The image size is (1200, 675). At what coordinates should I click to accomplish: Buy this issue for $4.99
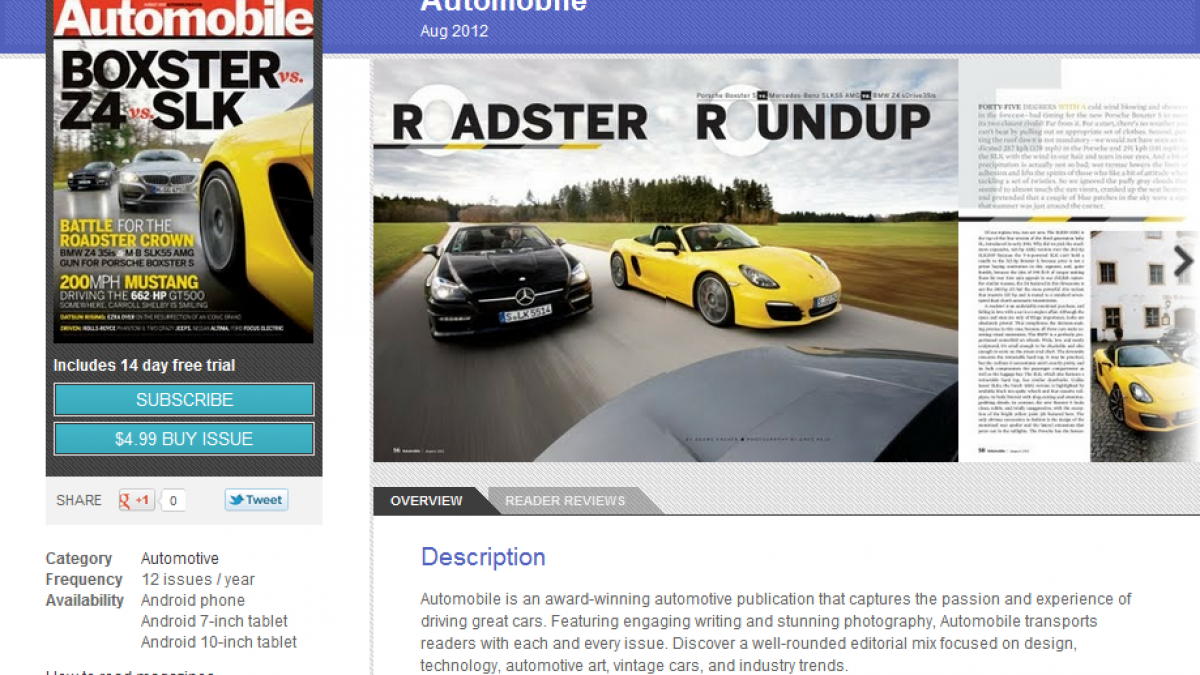184,439
